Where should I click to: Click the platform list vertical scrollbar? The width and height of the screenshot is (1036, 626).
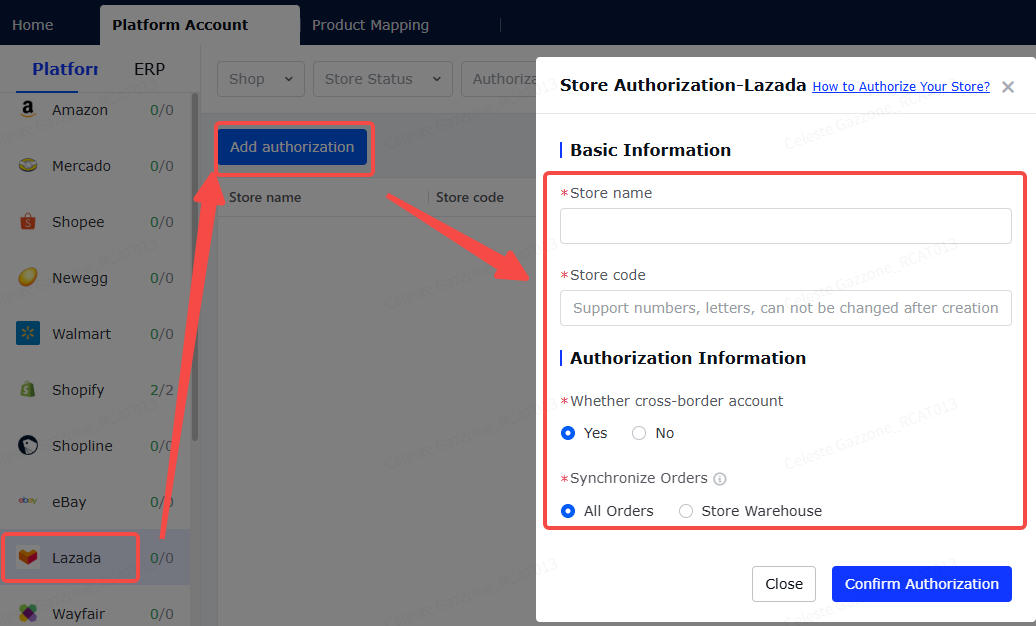click(x=195, y=266)
